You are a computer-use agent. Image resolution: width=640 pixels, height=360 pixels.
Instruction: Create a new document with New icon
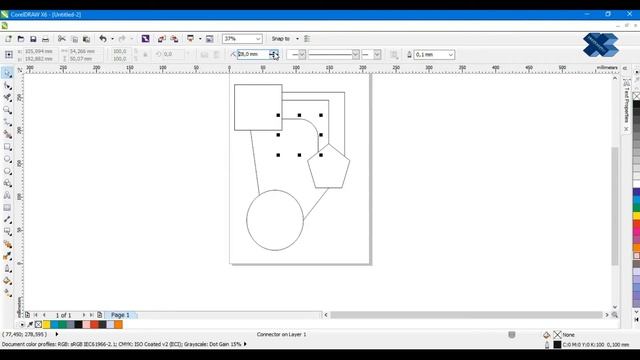point(8,39)
